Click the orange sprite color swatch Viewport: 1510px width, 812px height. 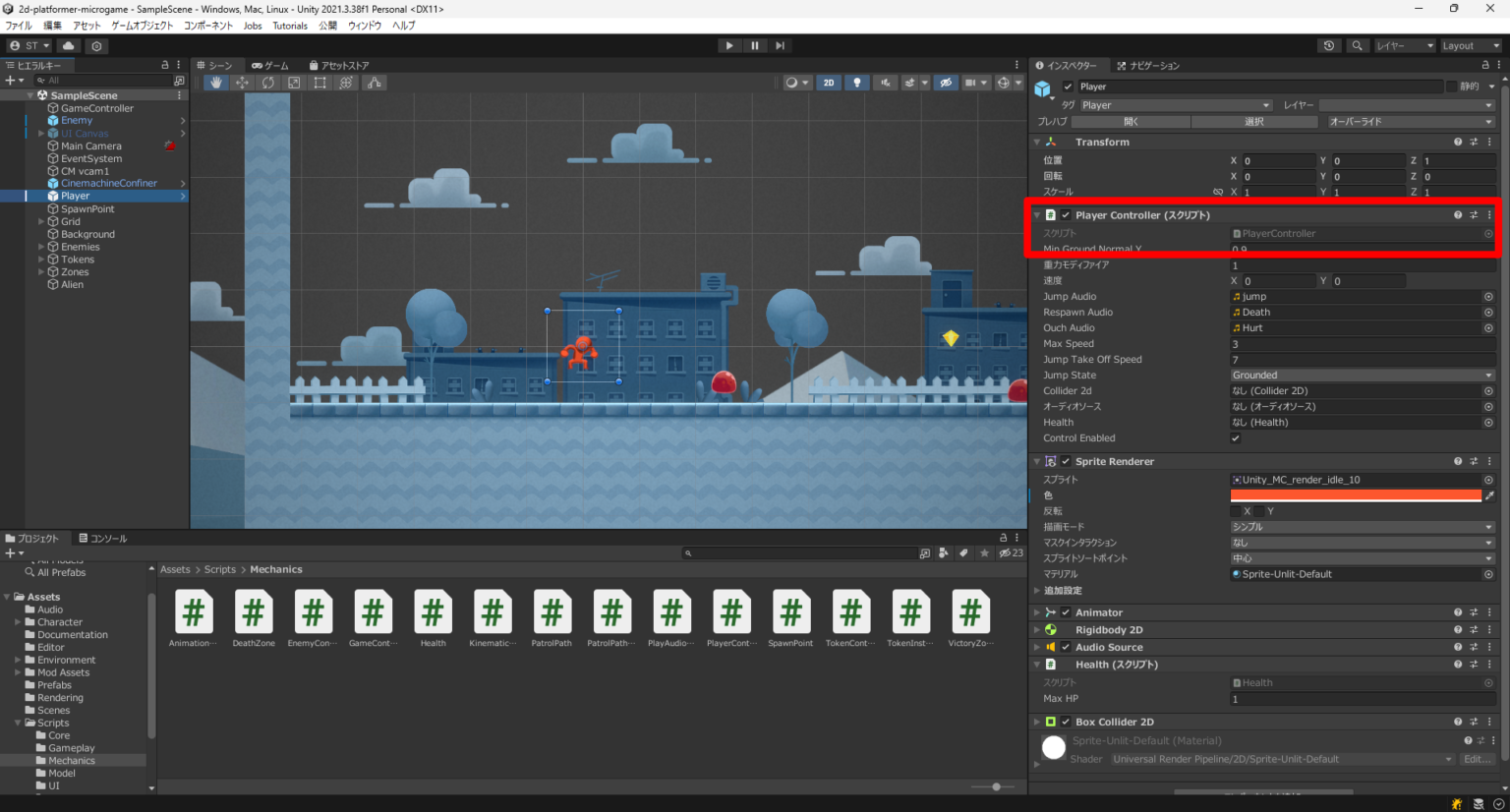[x=1356, y=495]
